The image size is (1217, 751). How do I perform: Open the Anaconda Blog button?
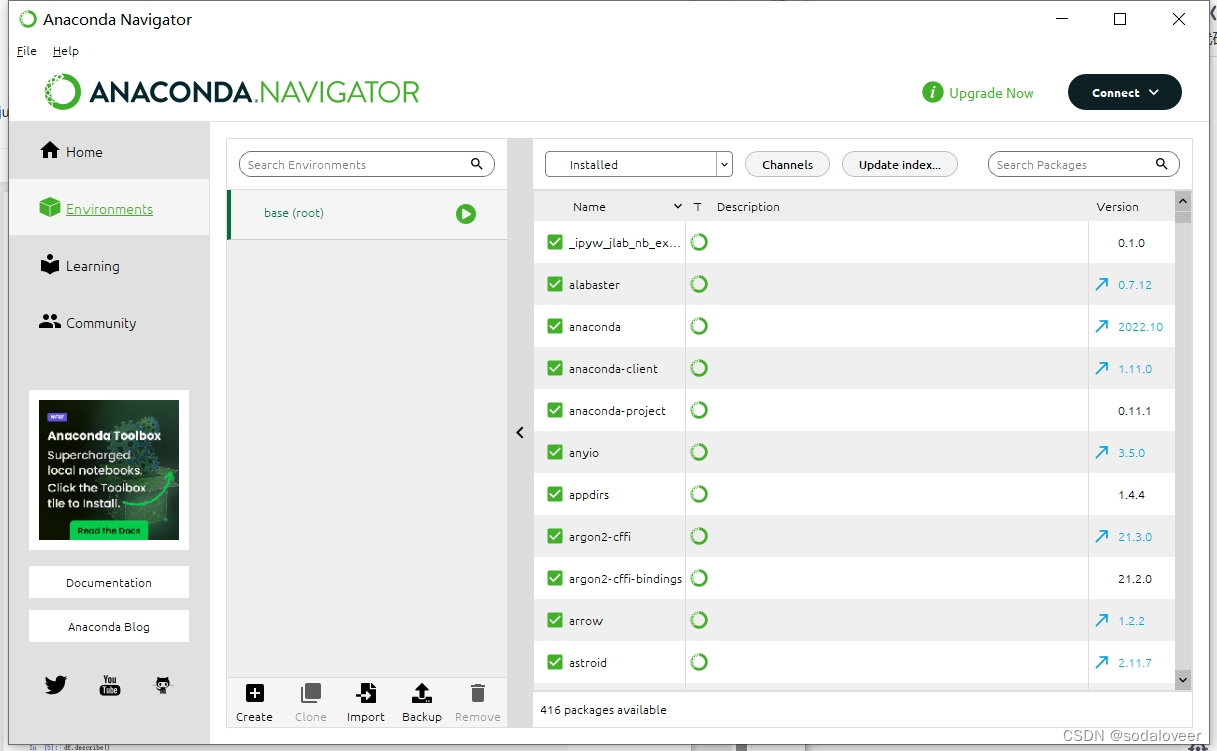coord(109,626)
